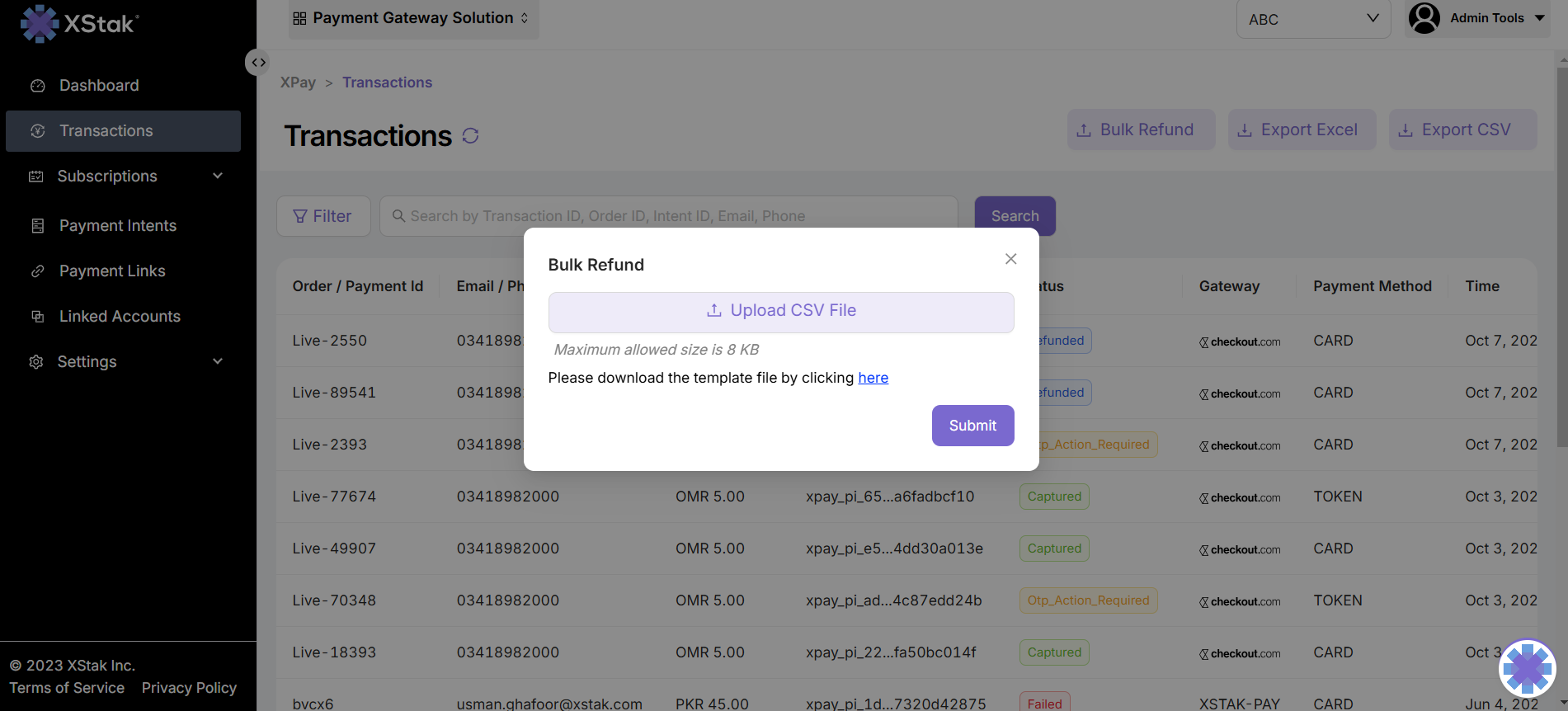This screenshot has height=711, width=1568.
Task: Close the Bulk Refund dialog
Action: [x=1010, y=259]
